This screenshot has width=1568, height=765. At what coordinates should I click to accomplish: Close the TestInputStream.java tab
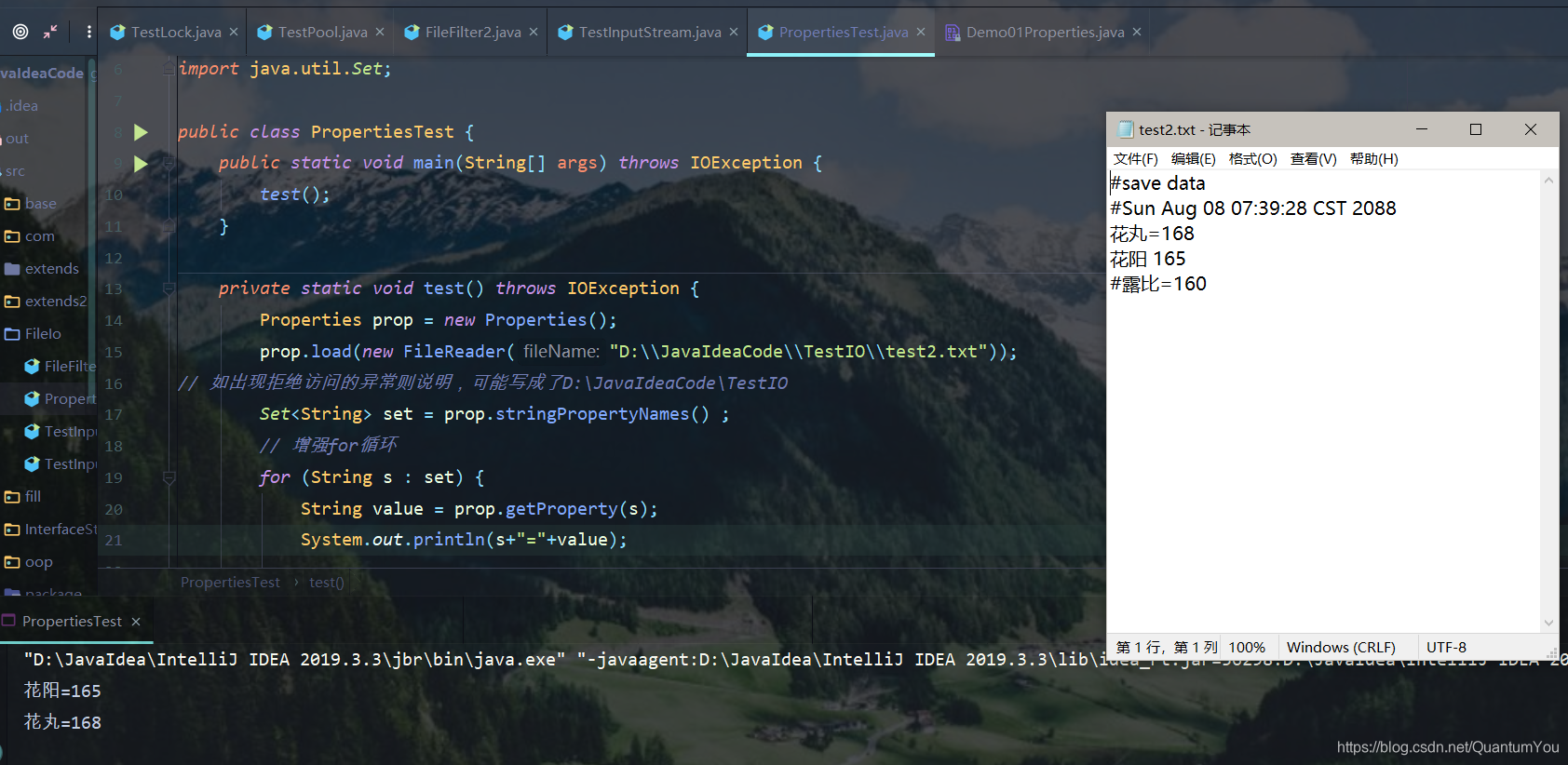tap(734, 32)
